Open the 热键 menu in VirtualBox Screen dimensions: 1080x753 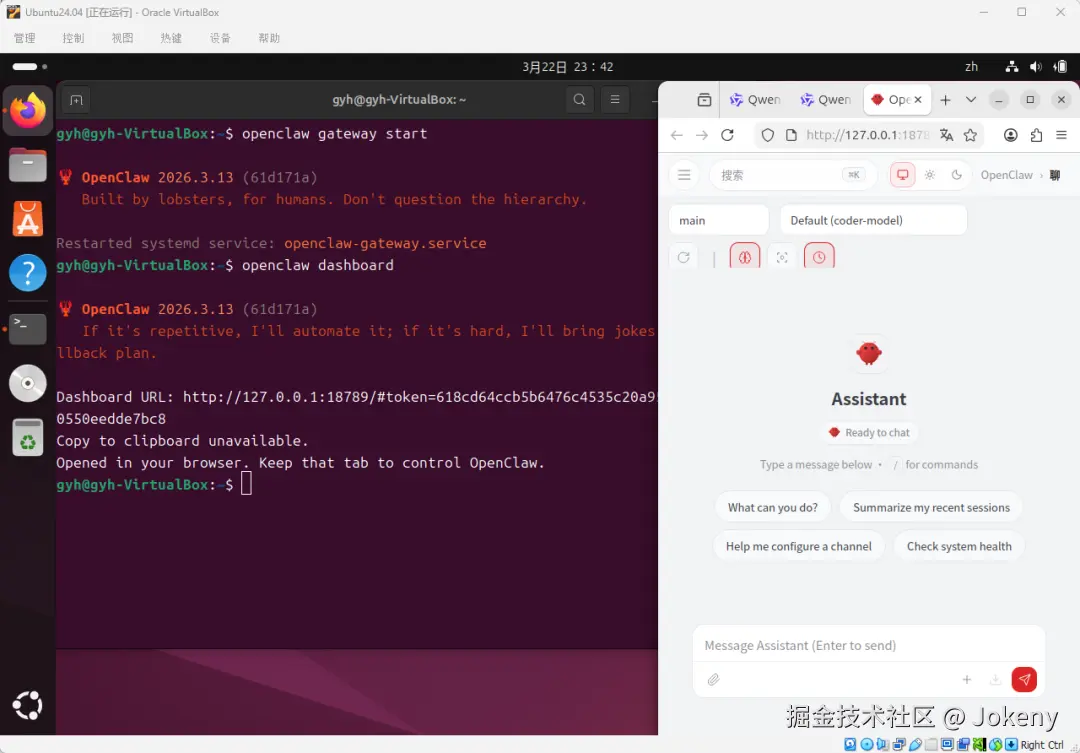(172, 38)
